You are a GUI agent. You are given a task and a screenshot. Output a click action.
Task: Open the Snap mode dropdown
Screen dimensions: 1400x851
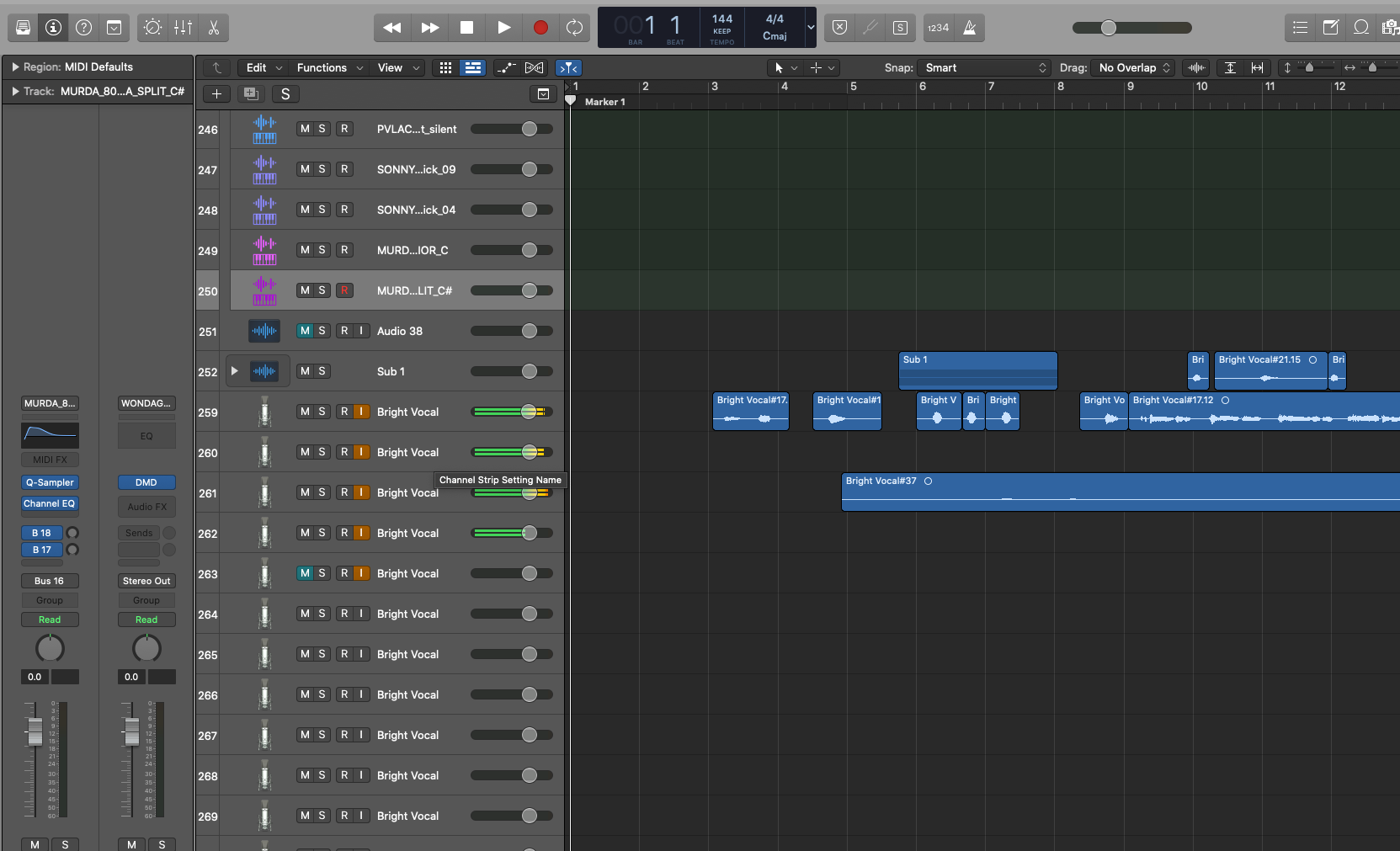click(x=984, y=68)
